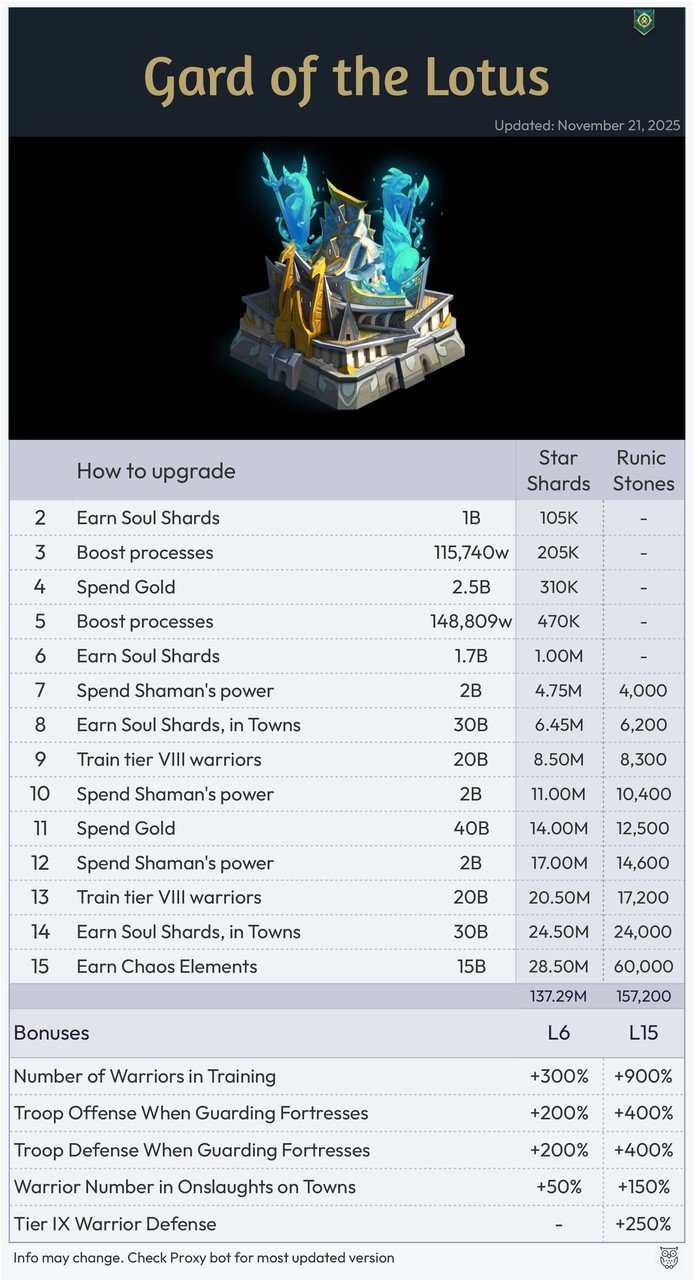Viewport: 694px width, 1280px height.
Task: Select the level 9 Train tier VIII warriors row
Action: (169, 759)
